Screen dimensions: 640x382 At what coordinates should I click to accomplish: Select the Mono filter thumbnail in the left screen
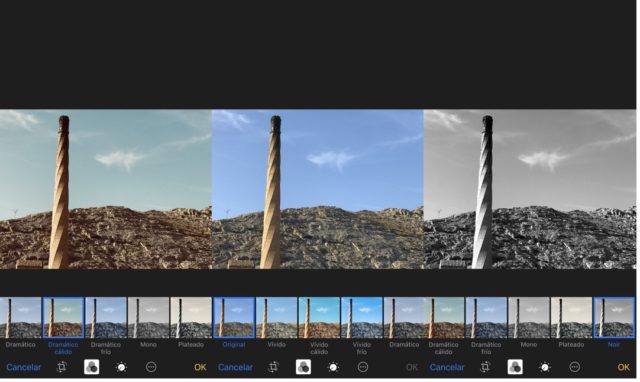coord(149,319)
